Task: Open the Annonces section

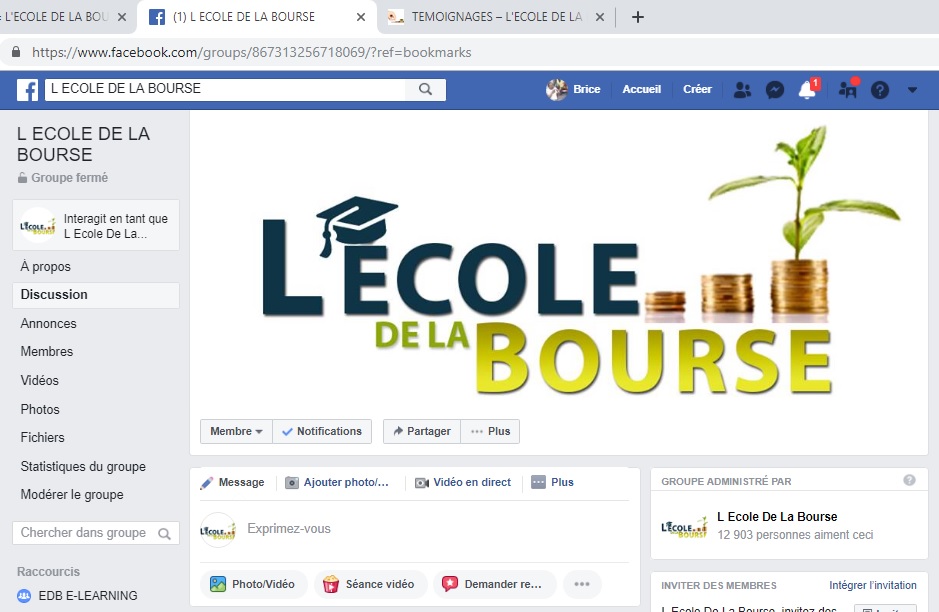Action: tap(49, 323)
